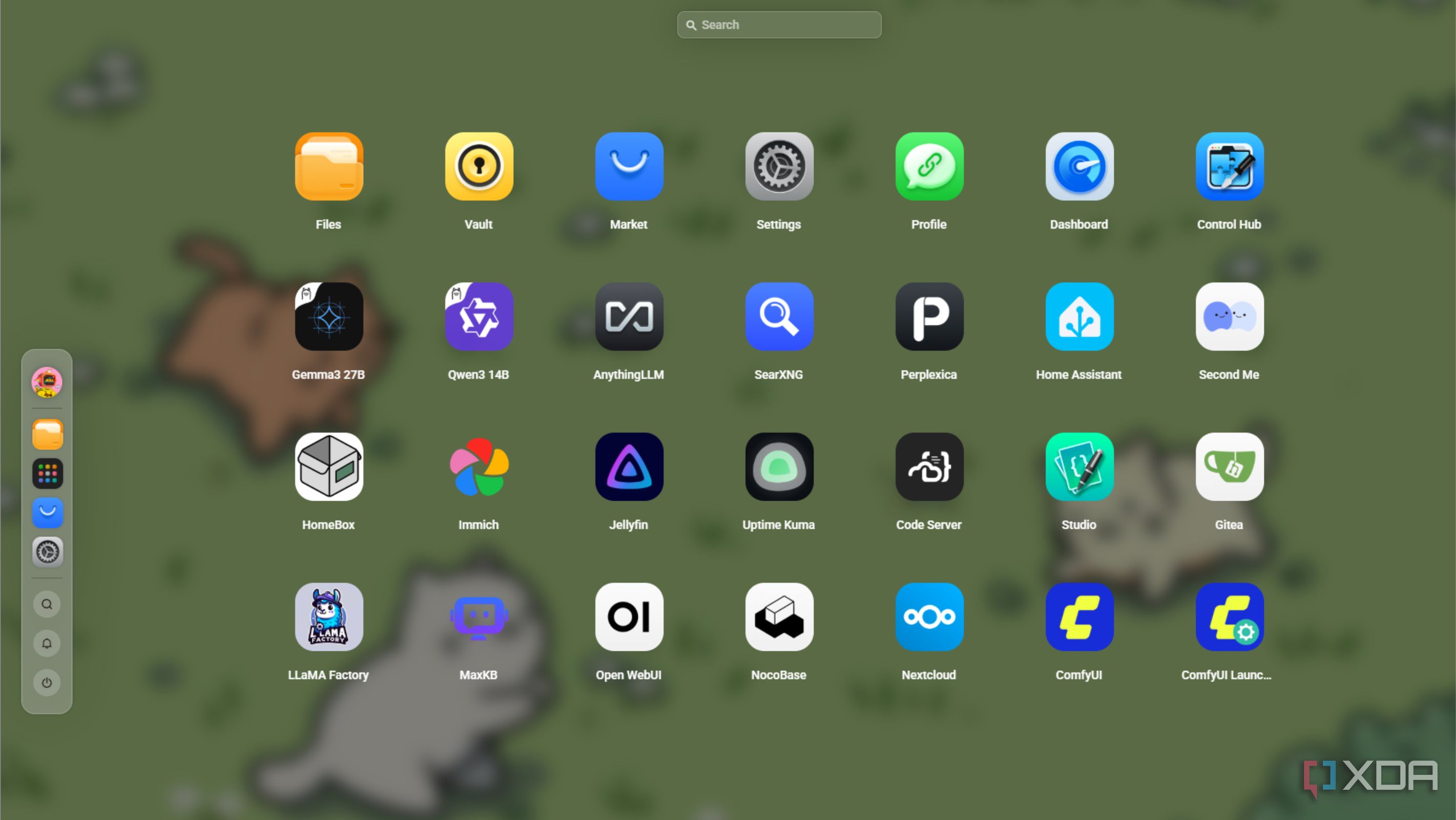Viewport: 1456px width, 820px height.
Task: Toggle the app launcher grid dock icon
Action: pyautogui.click(x=48, y=474)
